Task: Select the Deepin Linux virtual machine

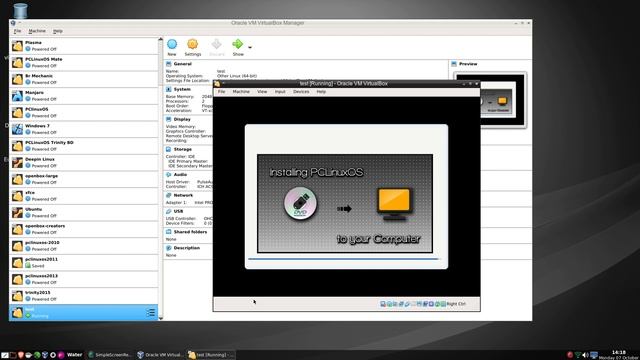Action: point(84,162)
